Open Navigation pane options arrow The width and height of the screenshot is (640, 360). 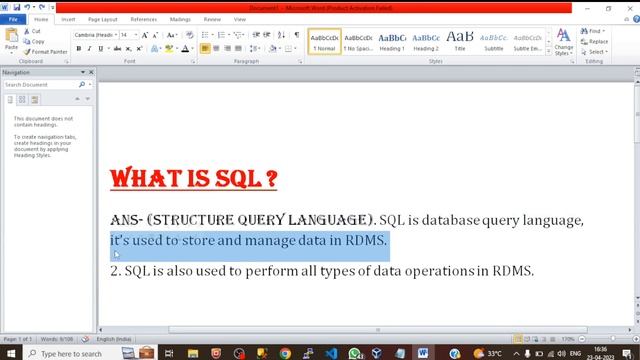(x=83, y=72)
